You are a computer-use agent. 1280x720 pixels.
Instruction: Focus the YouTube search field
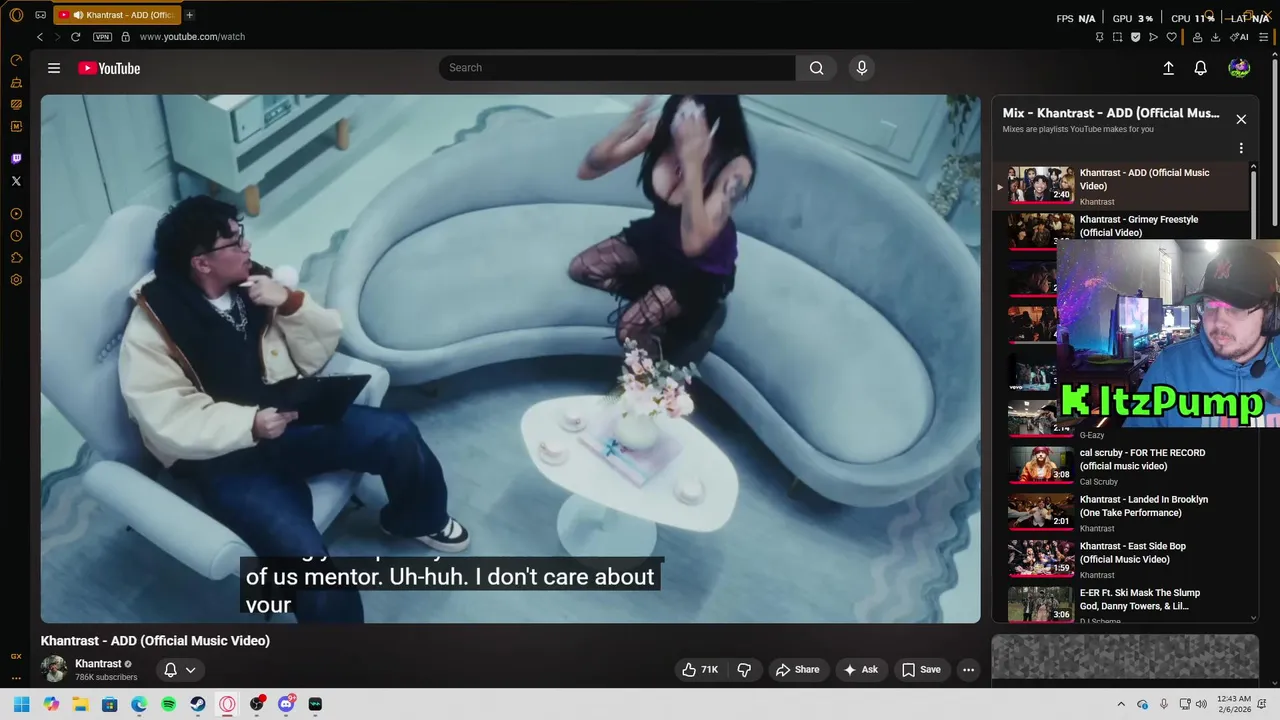[617, 68]
